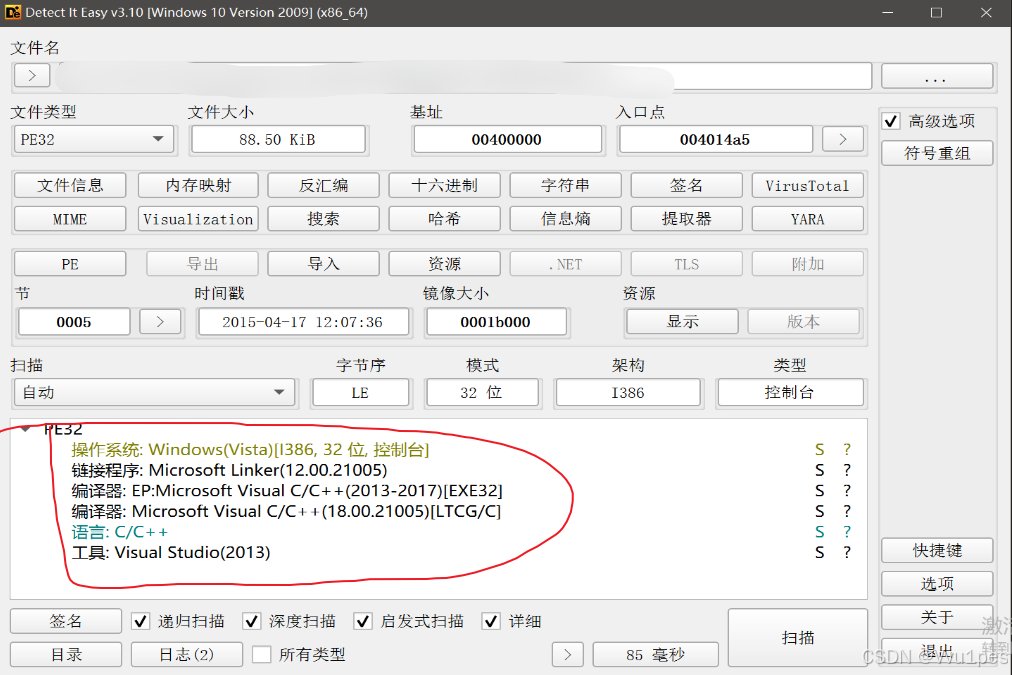
Task: Click the 关于 about button
Action: point(936,618)
